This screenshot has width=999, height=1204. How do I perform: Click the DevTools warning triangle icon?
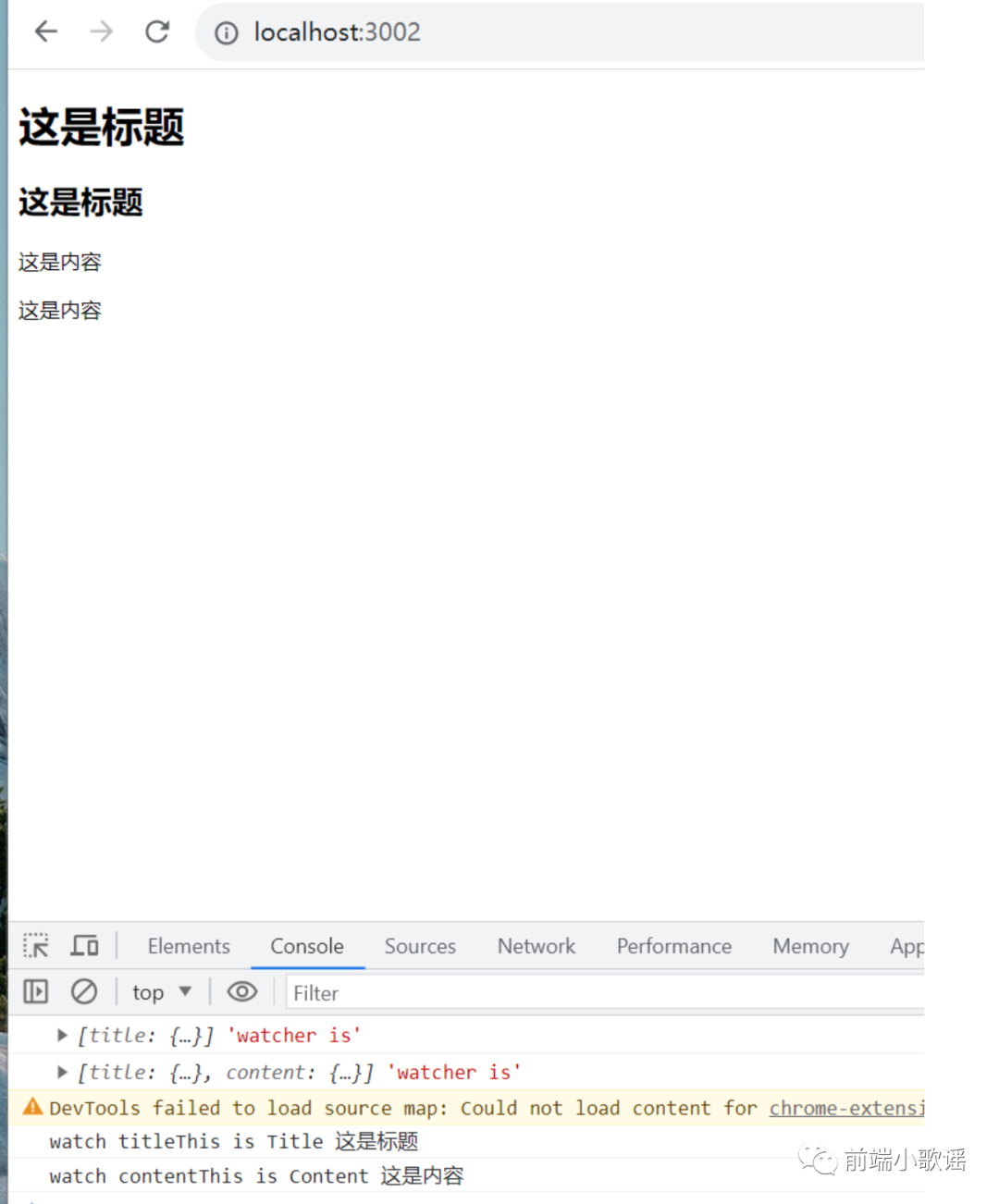click(33, 1106)
